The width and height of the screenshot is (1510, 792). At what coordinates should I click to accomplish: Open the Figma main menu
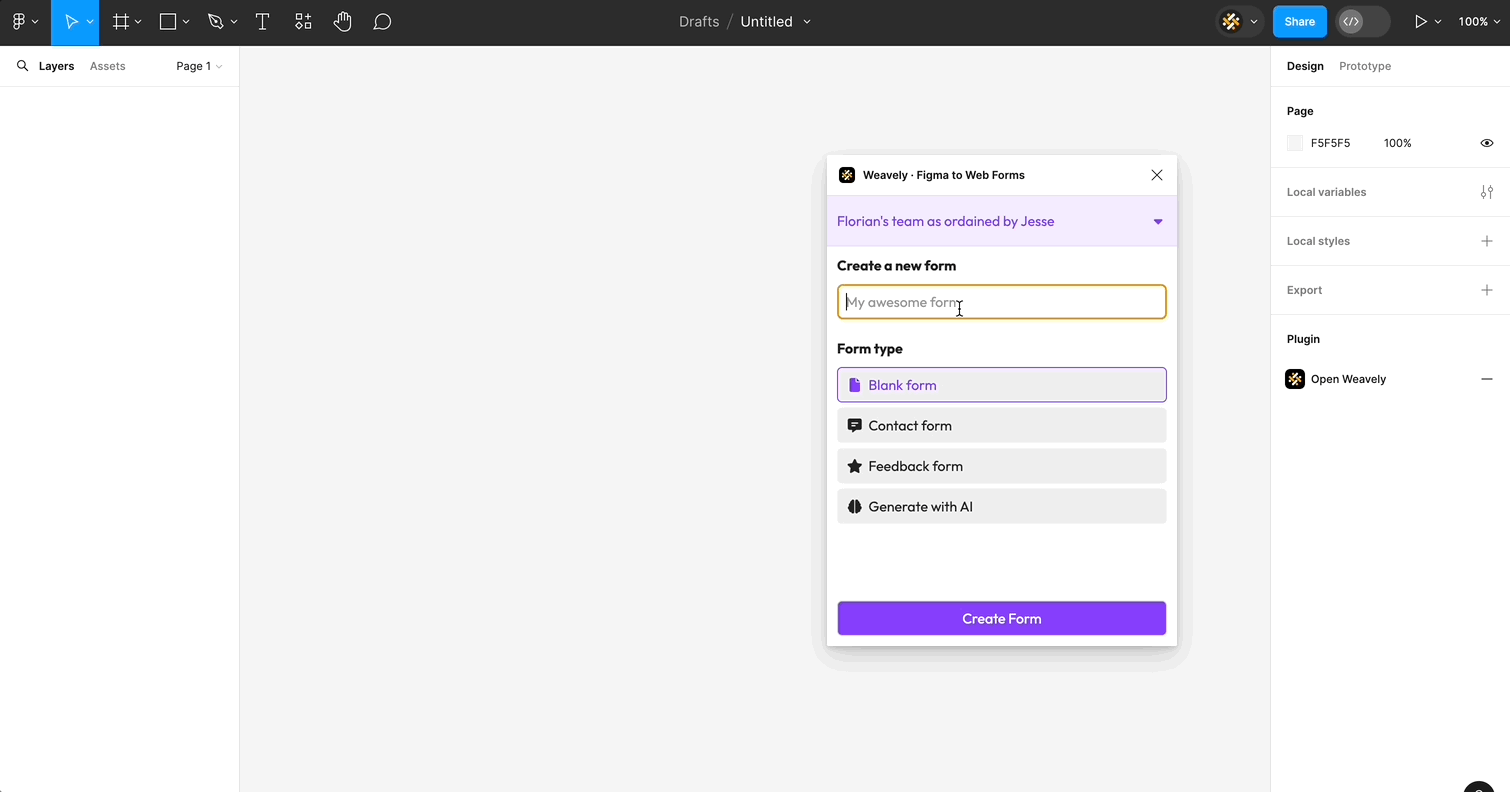(18, 21)
